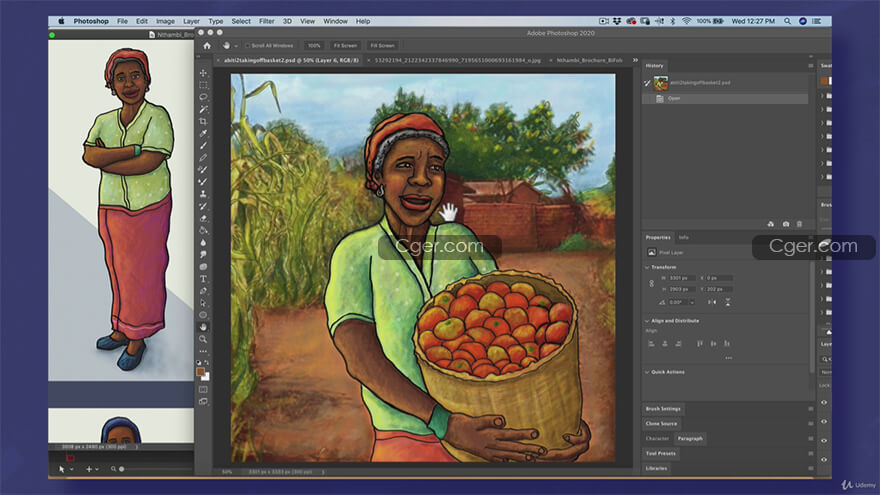Screen dimensions: 880x495
Task: Select the Magic Wand tool
Action: pos(203,109)
